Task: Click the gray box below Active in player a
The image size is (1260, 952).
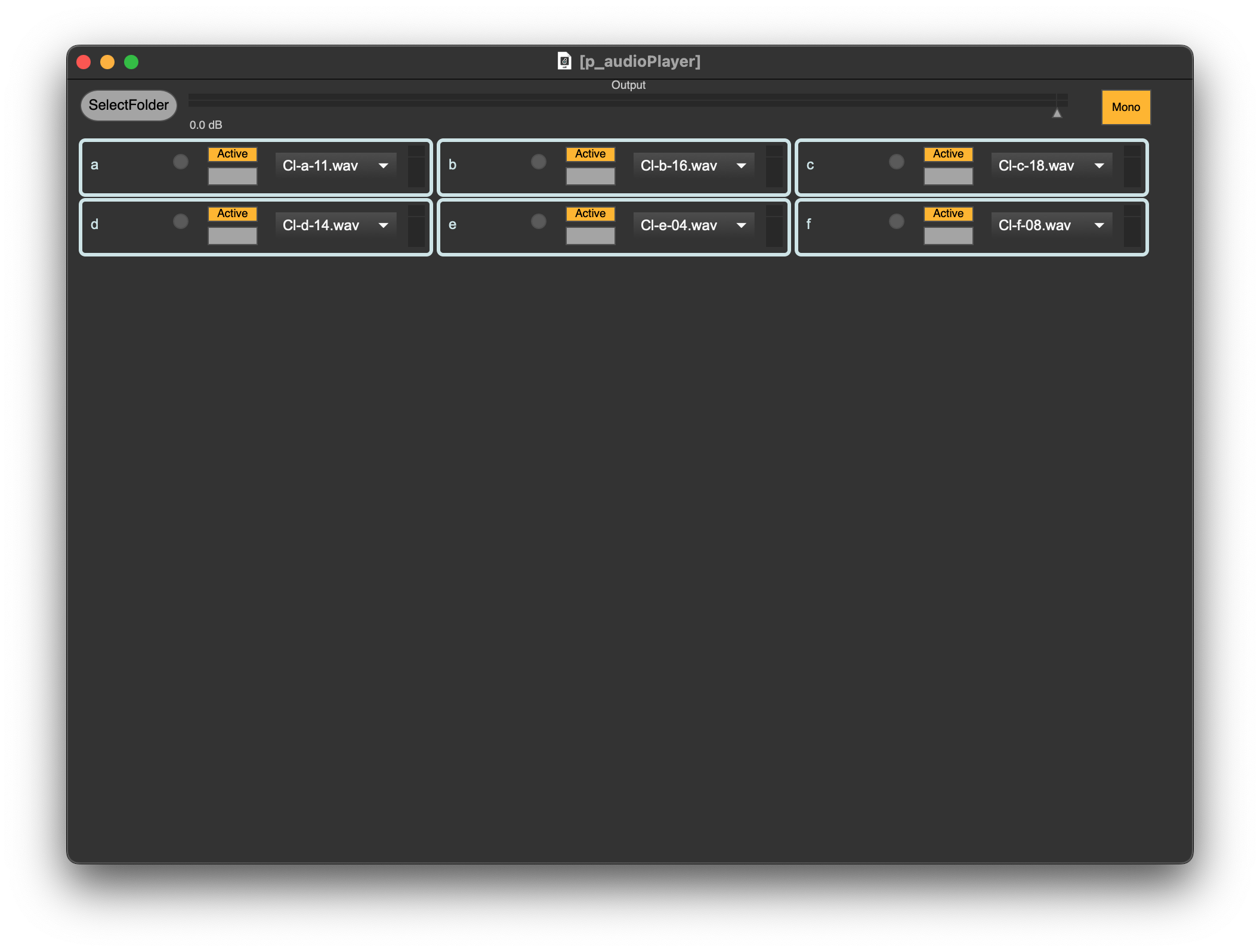Action: tap(233, 176)
